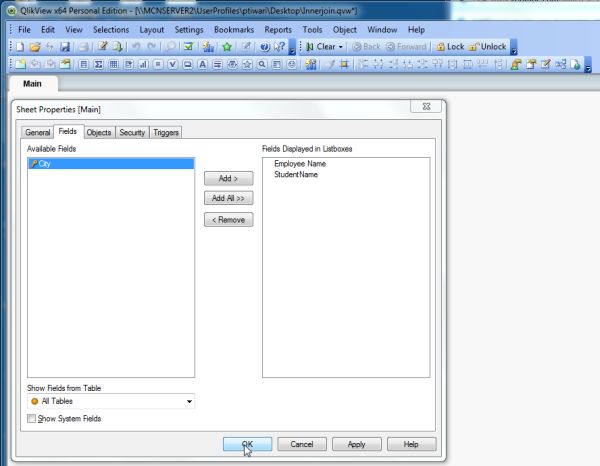
Task: Confirm the dialog with OK
Action: click(x=248, y=444)
